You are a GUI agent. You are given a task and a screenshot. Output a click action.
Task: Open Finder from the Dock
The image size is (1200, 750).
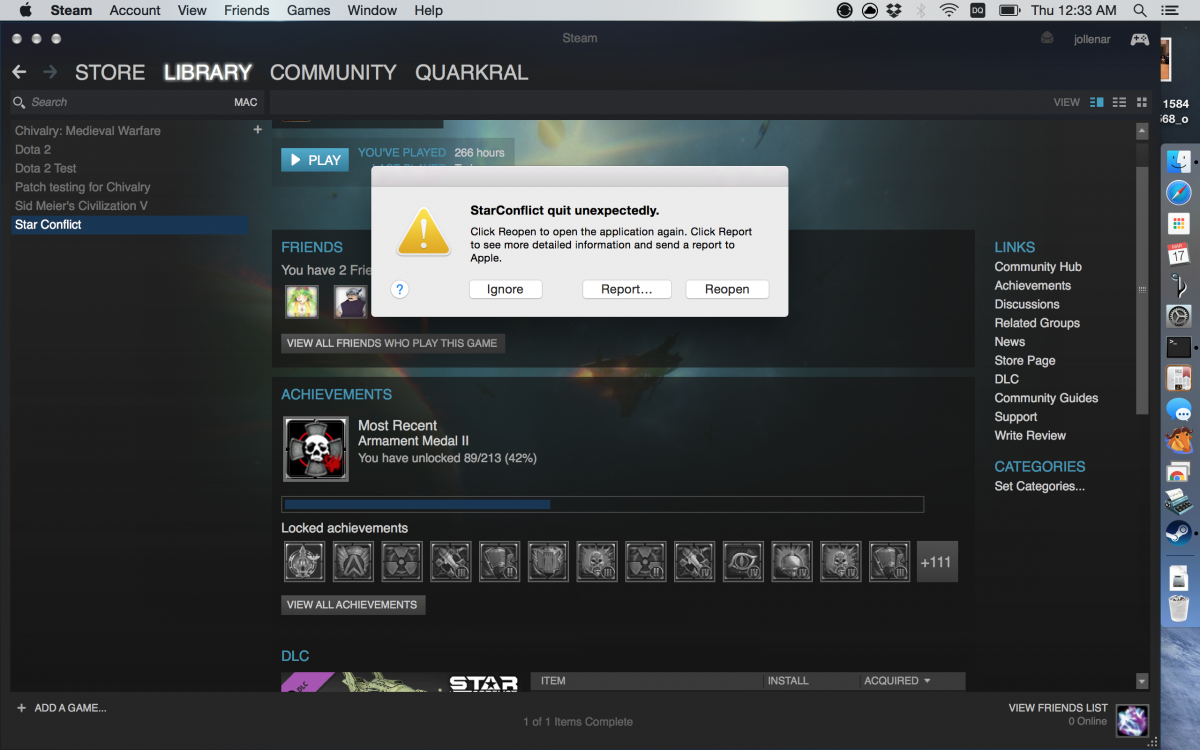click(x=1180, y=161)
